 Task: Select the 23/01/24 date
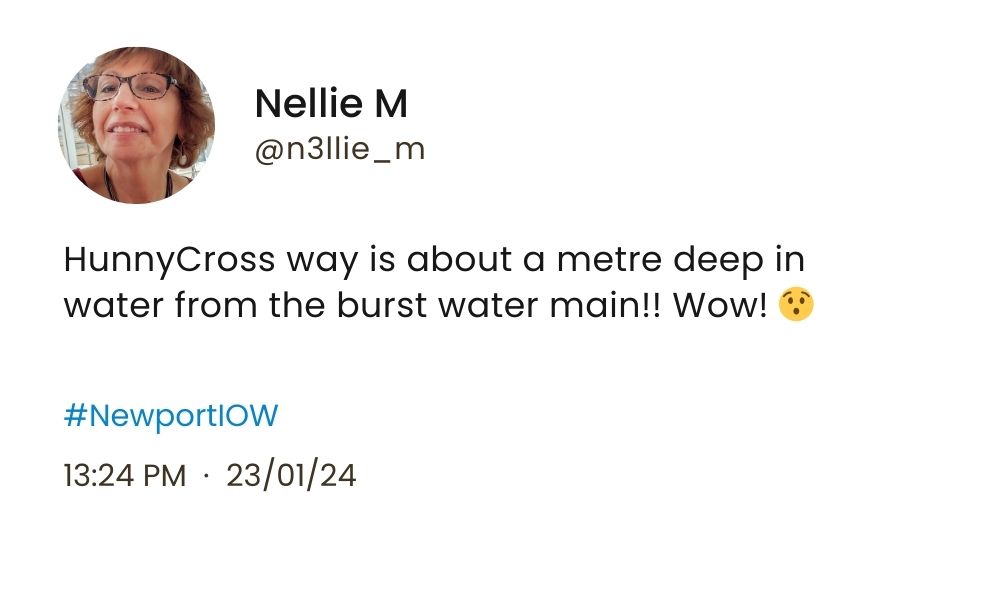291,475
